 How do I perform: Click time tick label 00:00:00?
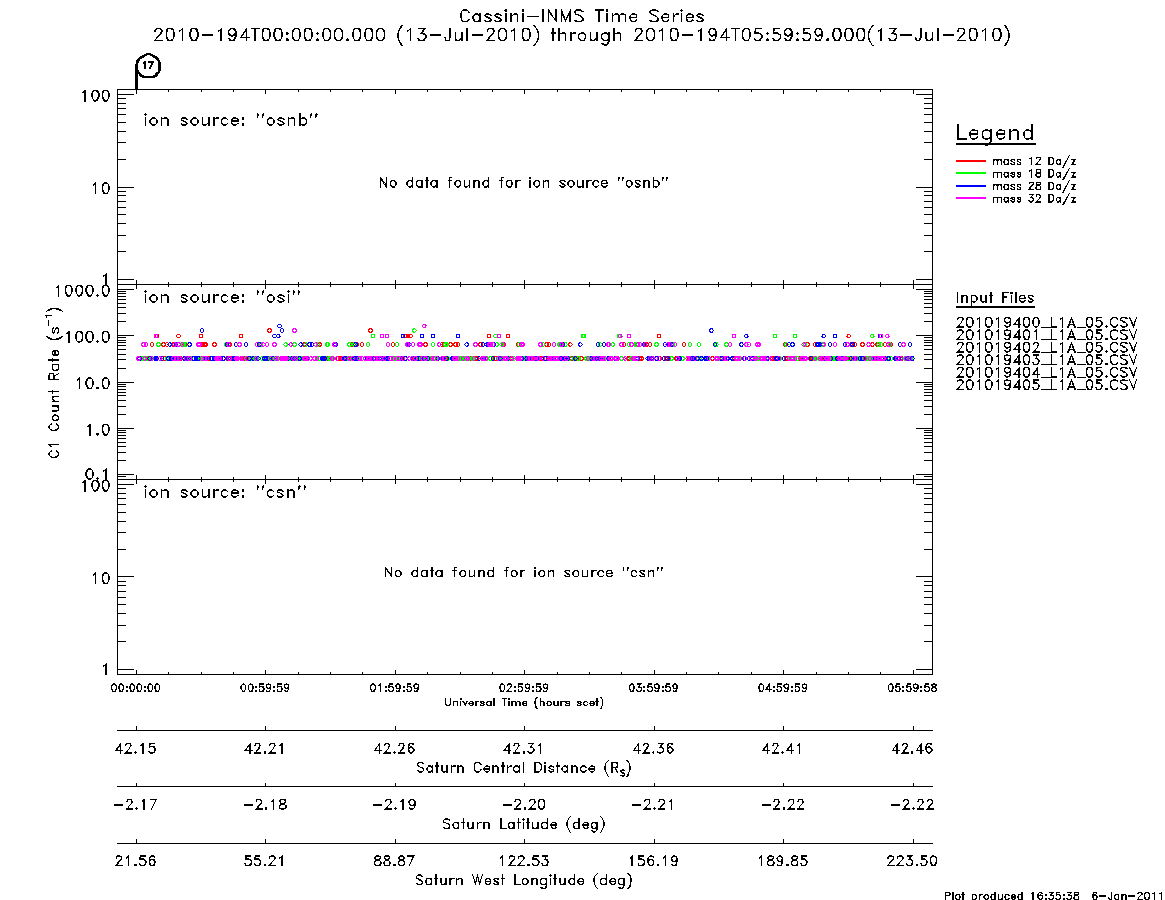[135, 688]
